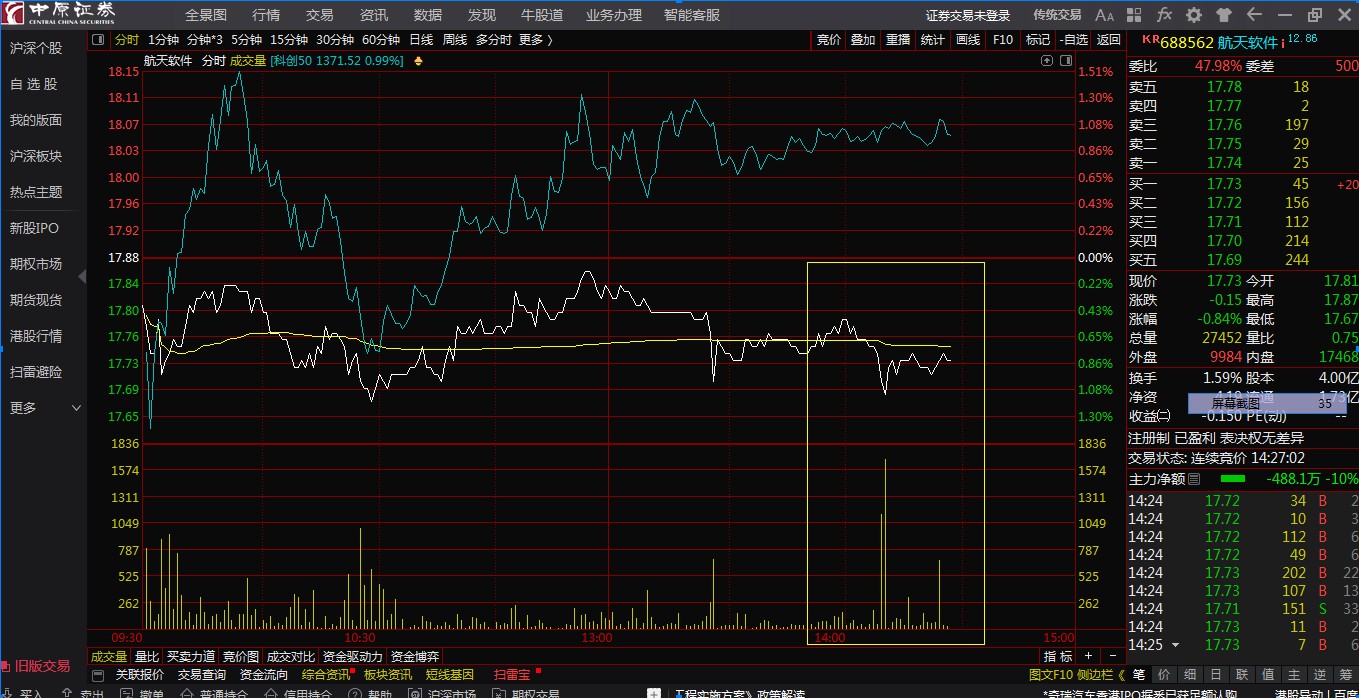
Task: Switch to the 周线 period tab
Action: point(455,40)
